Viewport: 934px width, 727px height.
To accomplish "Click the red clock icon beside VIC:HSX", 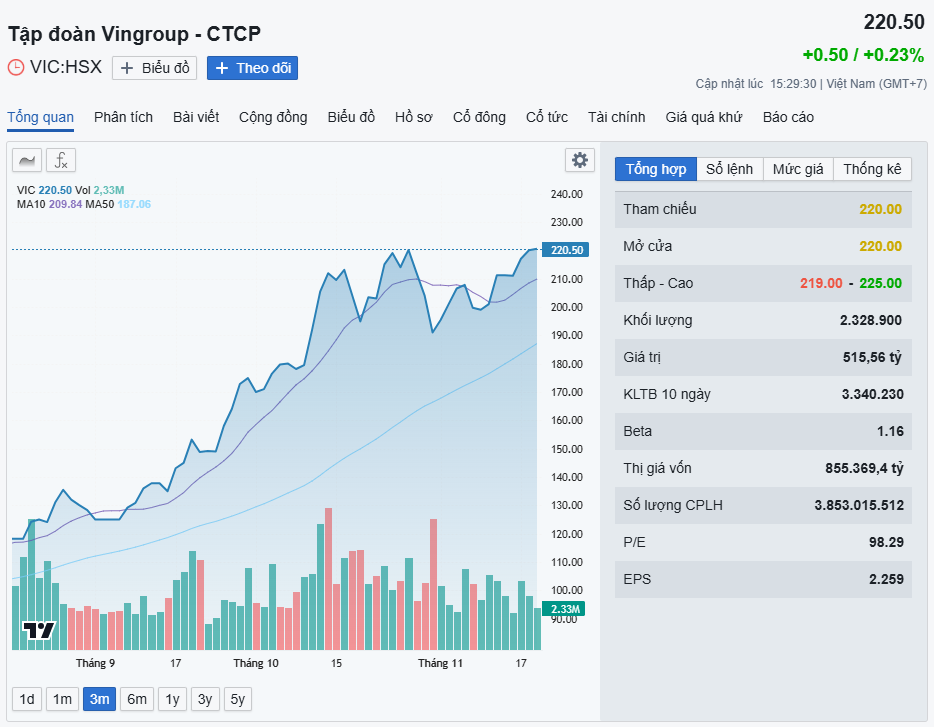I will coord(16,68).
